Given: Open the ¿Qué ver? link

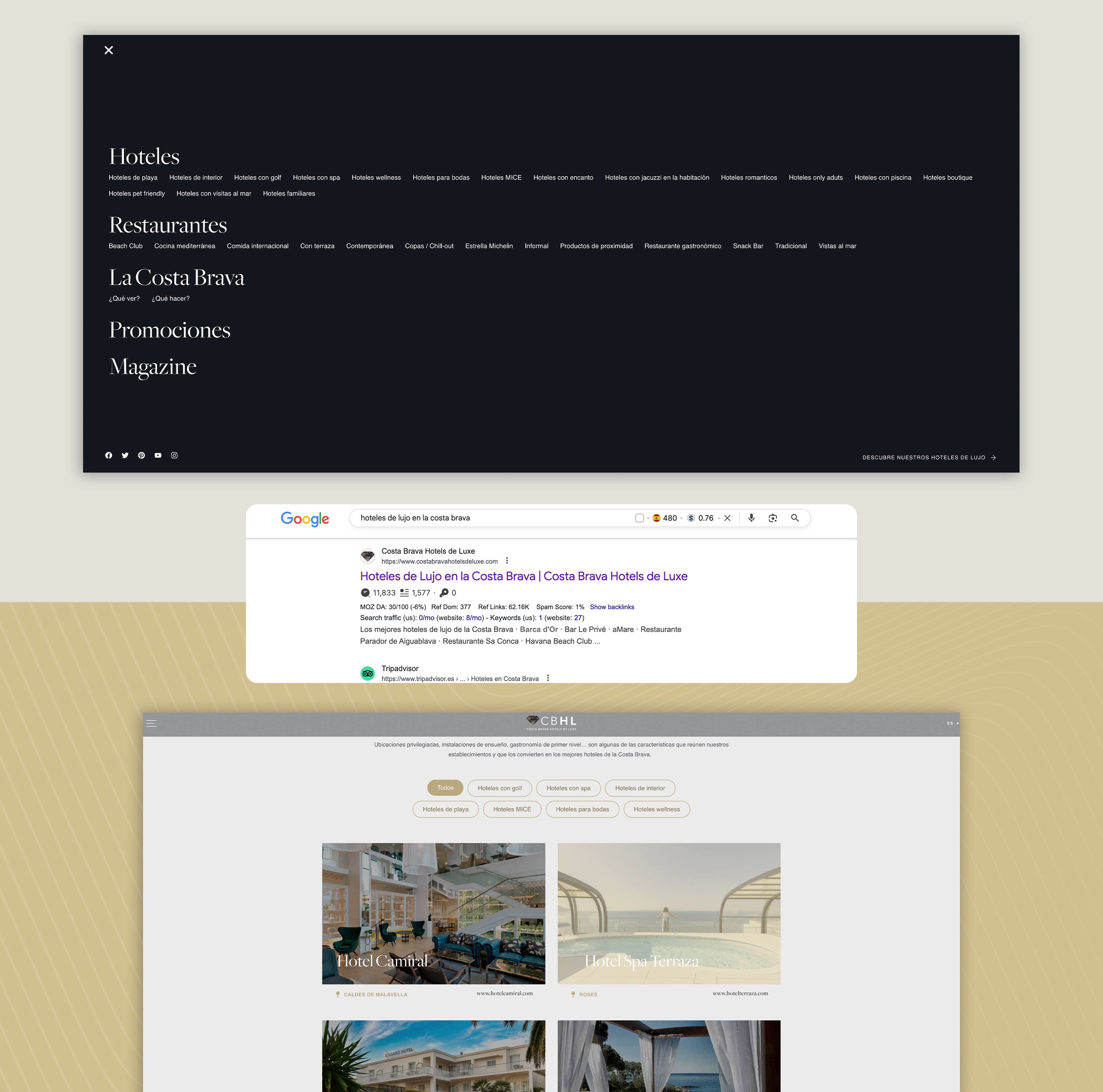Looking at the screenshot, I should pyautogui.click(x=125, y=299).
